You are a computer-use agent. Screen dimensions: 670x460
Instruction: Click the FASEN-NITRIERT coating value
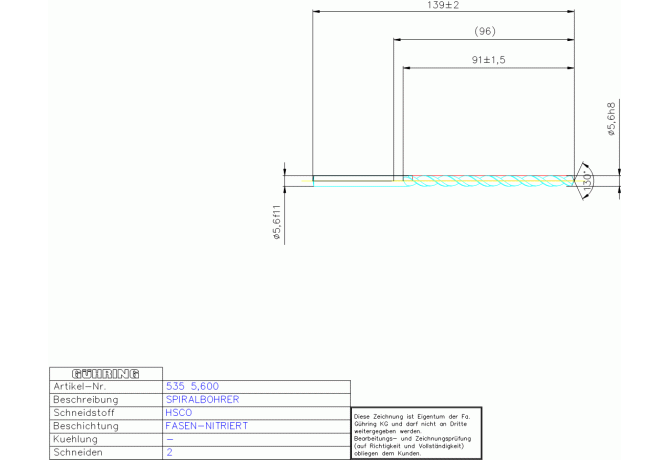click(206, 426)
